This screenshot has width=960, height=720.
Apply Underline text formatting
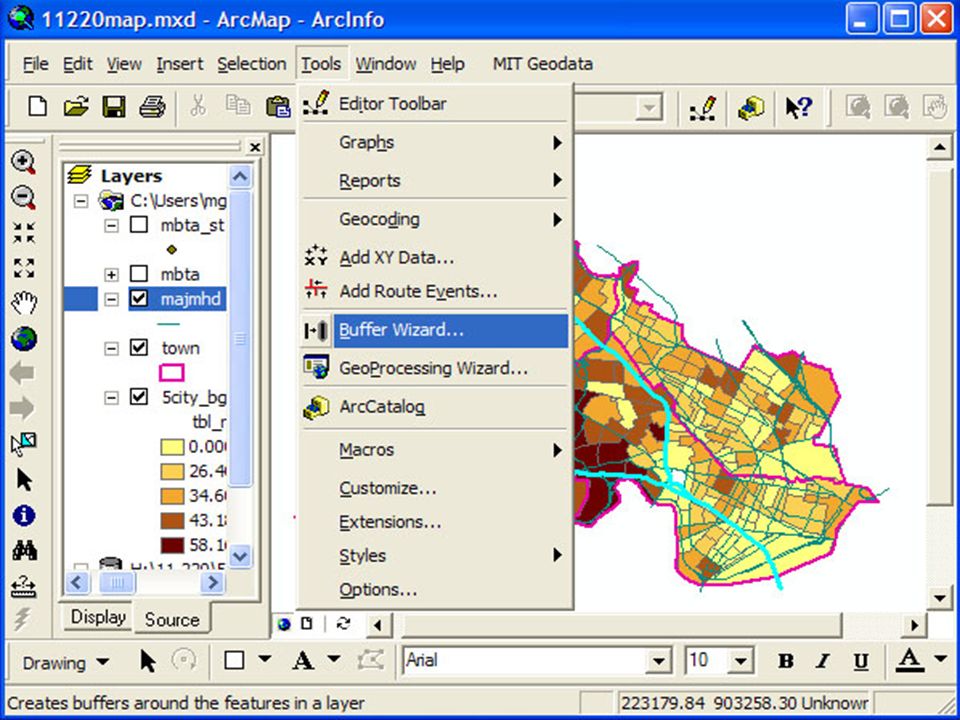(861, 661)
